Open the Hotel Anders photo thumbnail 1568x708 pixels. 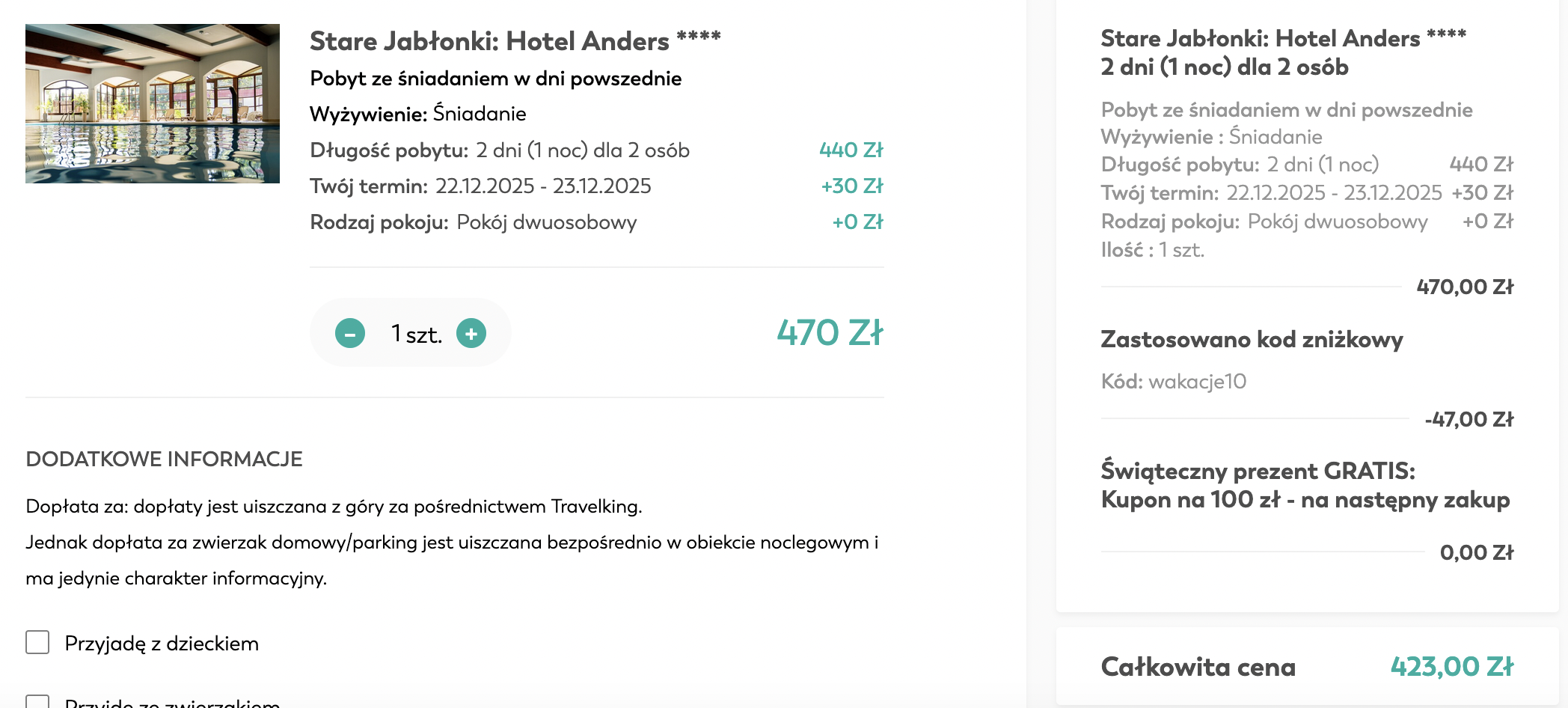(152, 104)
